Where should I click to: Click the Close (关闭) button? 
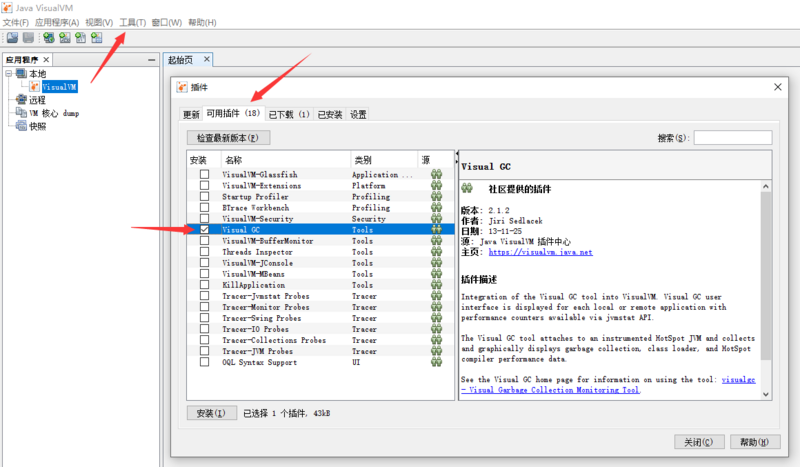(x=699, y=442)
